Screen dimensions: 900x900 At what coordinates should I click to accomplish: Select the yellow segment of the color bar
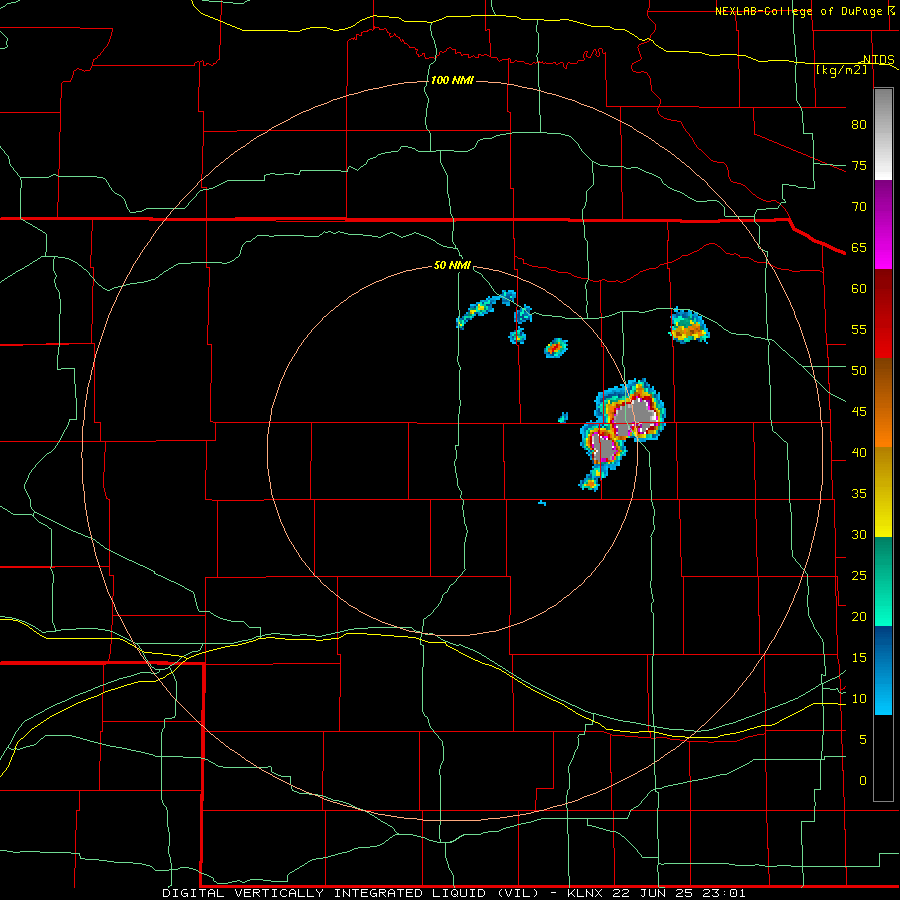coord(883,492)
